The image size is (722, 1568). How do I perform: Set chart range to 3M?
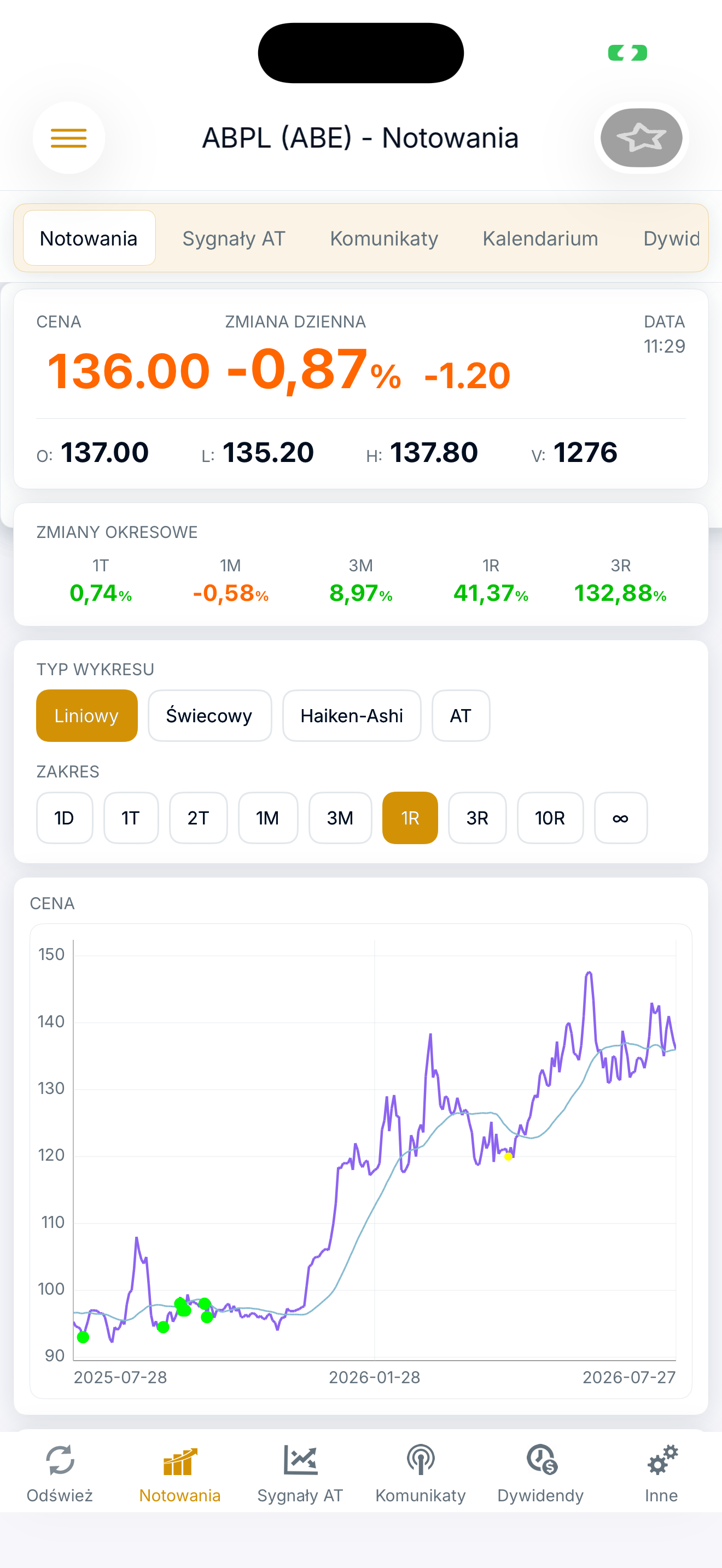340,818
